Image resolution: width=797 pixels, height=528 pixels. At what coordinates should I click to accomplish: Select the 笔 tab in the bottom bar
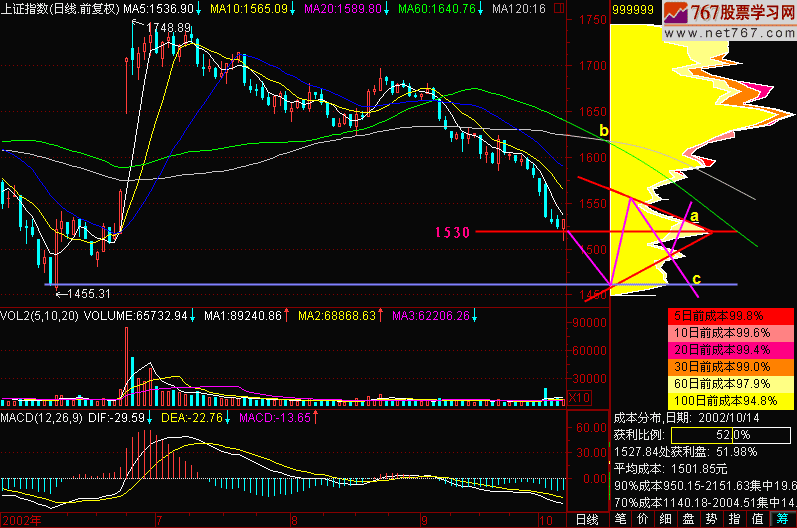620,519
